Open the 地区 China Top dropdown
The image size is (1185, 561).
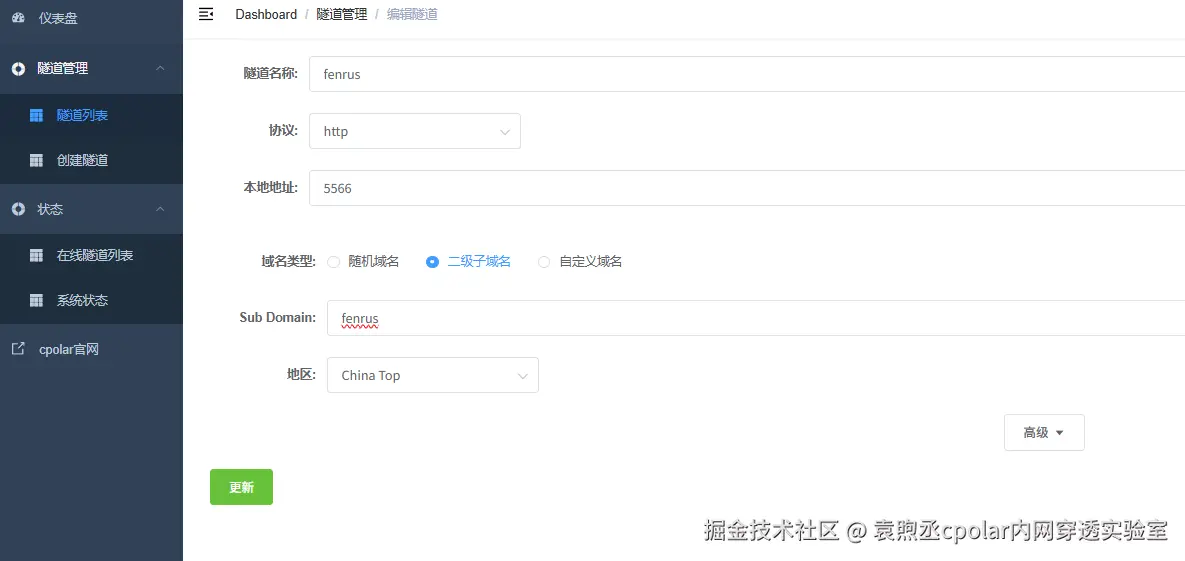point(433,375)
